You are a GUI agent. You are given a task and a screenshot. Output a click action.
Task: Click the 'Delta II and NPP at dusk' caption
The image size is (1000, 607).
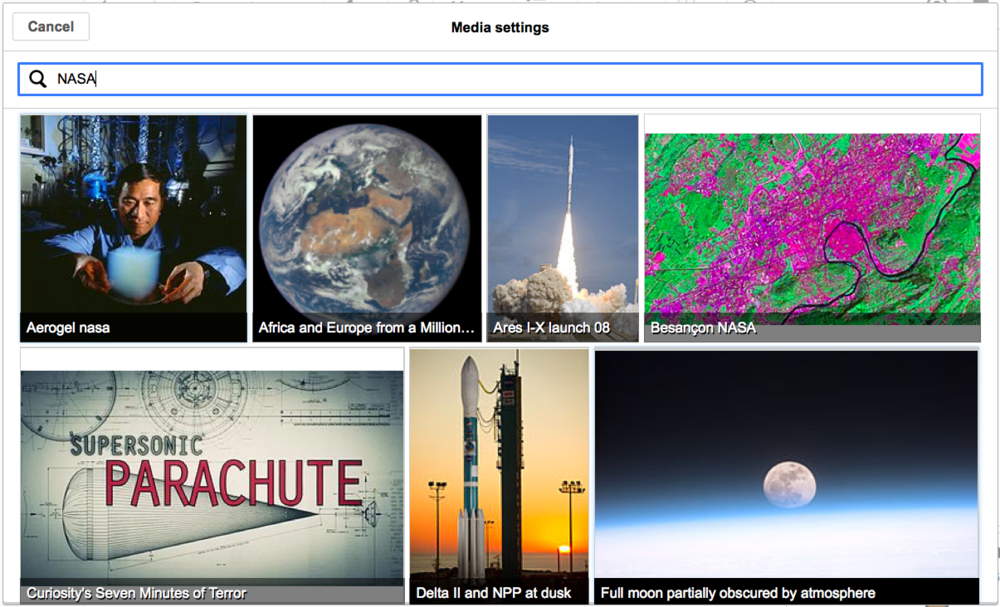[x=493, y=593]
